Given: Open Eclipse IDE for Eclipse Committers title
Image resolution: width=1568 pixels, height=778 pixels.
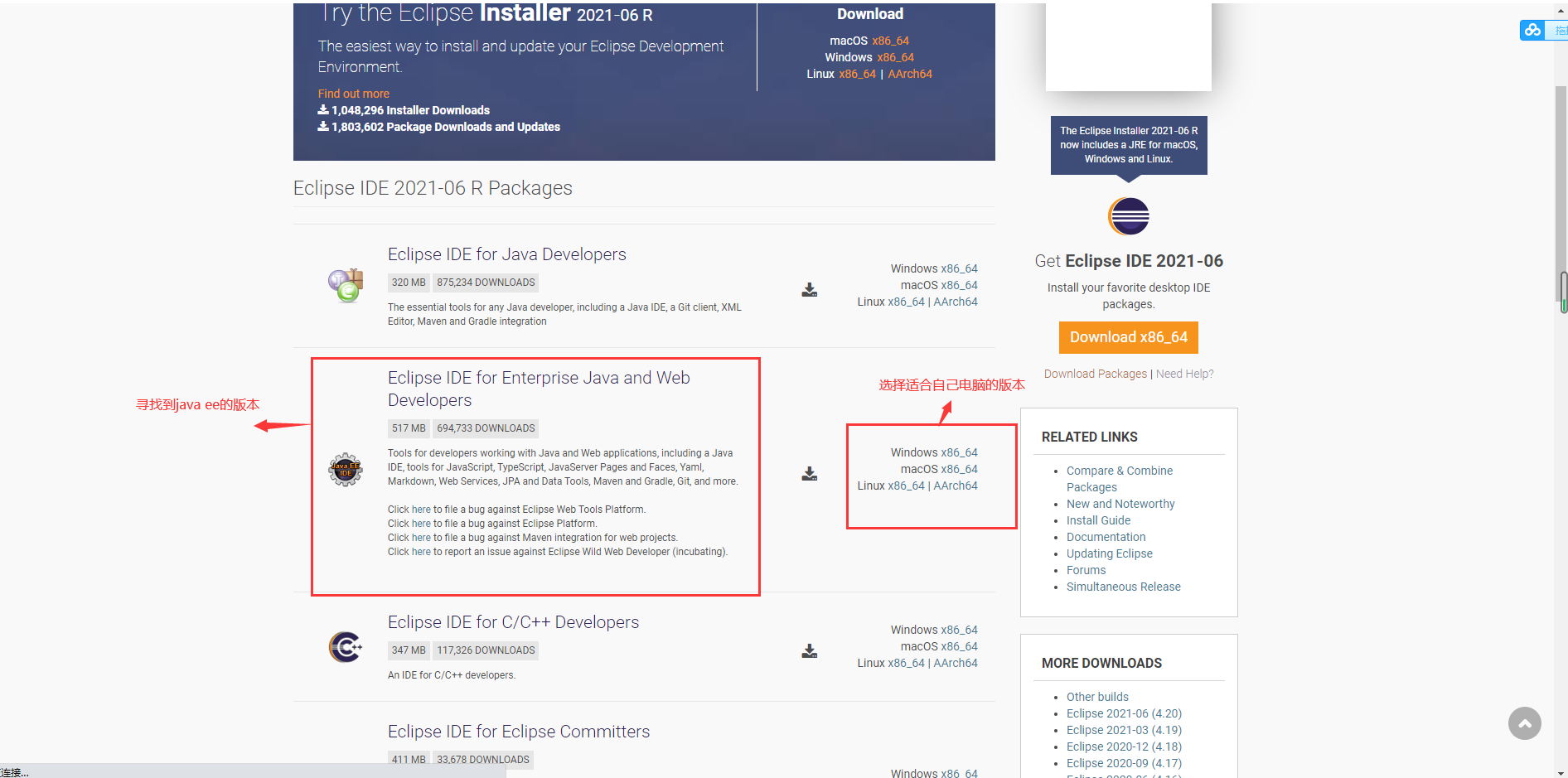Looking at the screenshot, I should (x=519, y=732).
